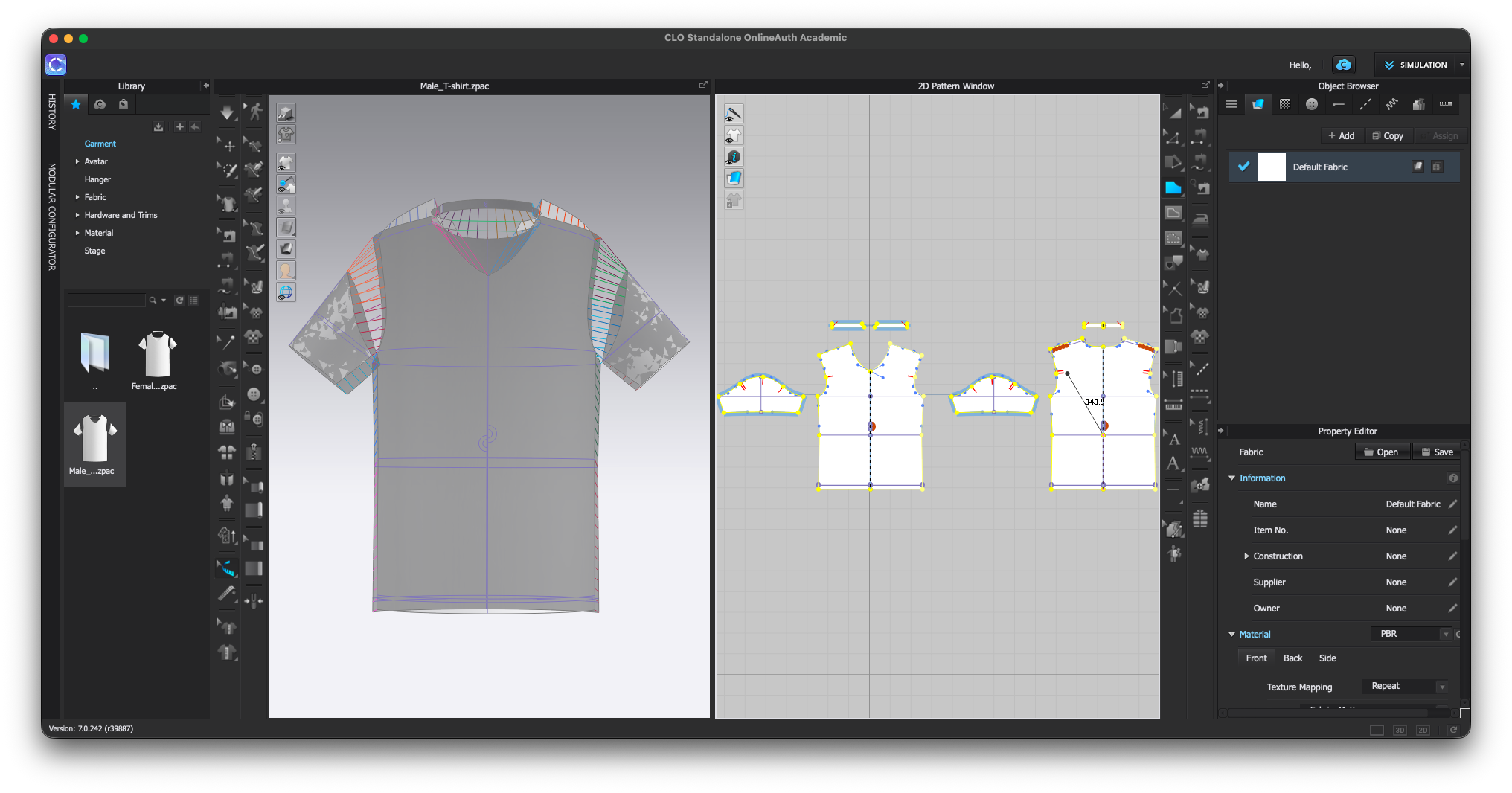
Task: Collapse the Information section
Action: 1231,478
